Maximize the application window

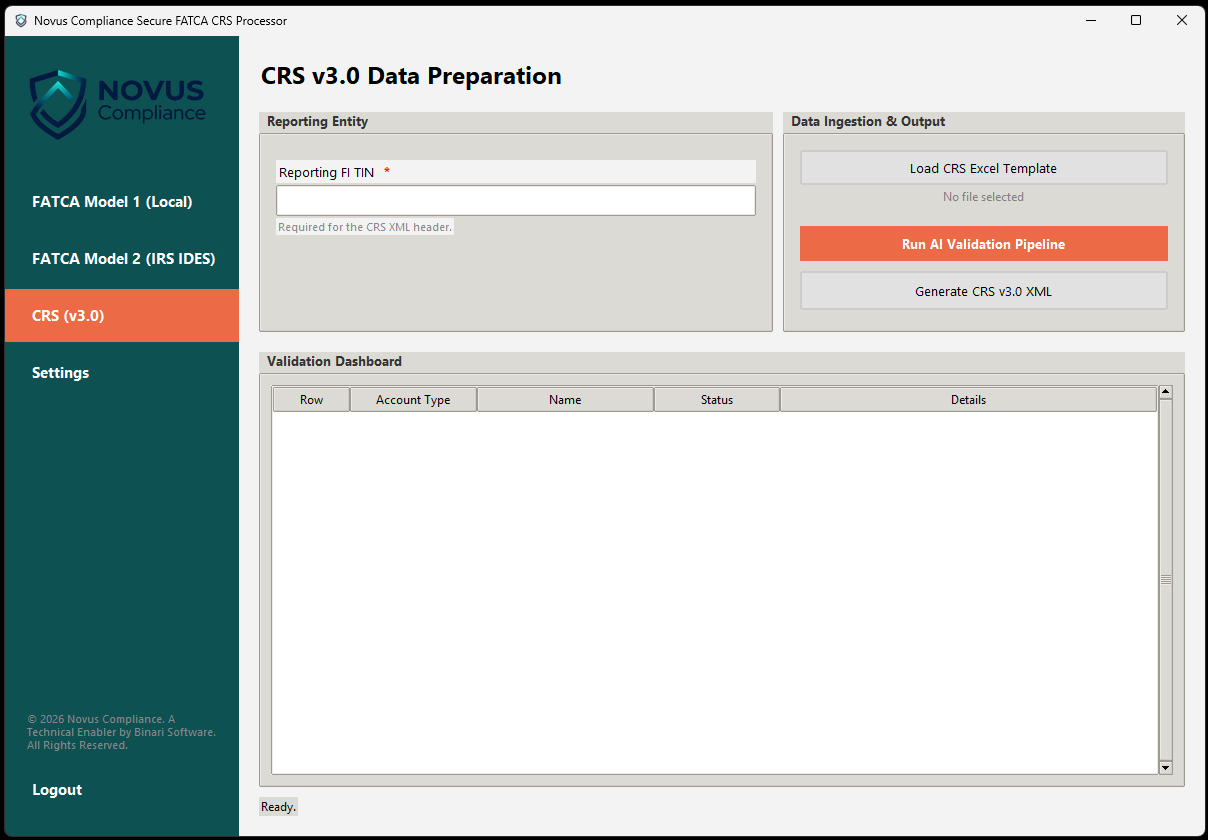pyautogui.click(x=1136, y=20)
